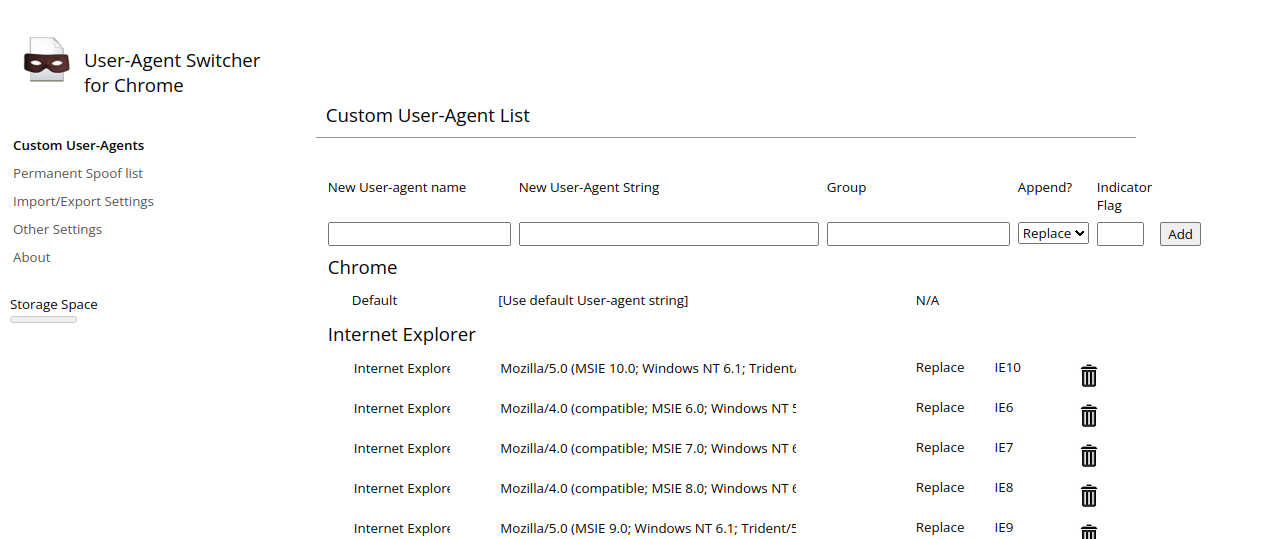Delete the IE6 user-agent entry
Screen dimensions: 1268x539
[1089, 416]
